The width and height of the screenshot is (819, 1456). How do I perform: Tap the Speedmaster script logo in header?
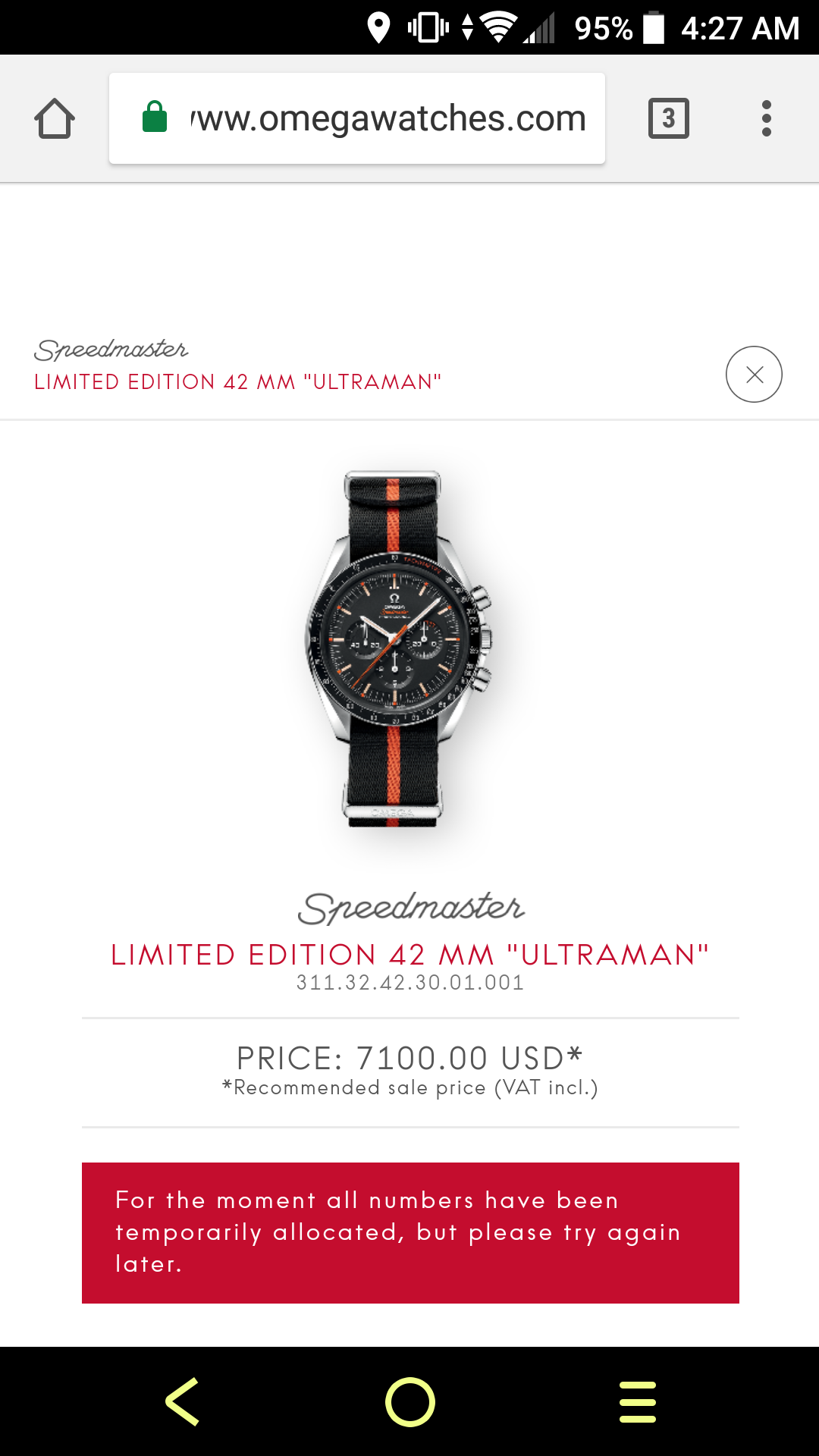tap(111, 350)
